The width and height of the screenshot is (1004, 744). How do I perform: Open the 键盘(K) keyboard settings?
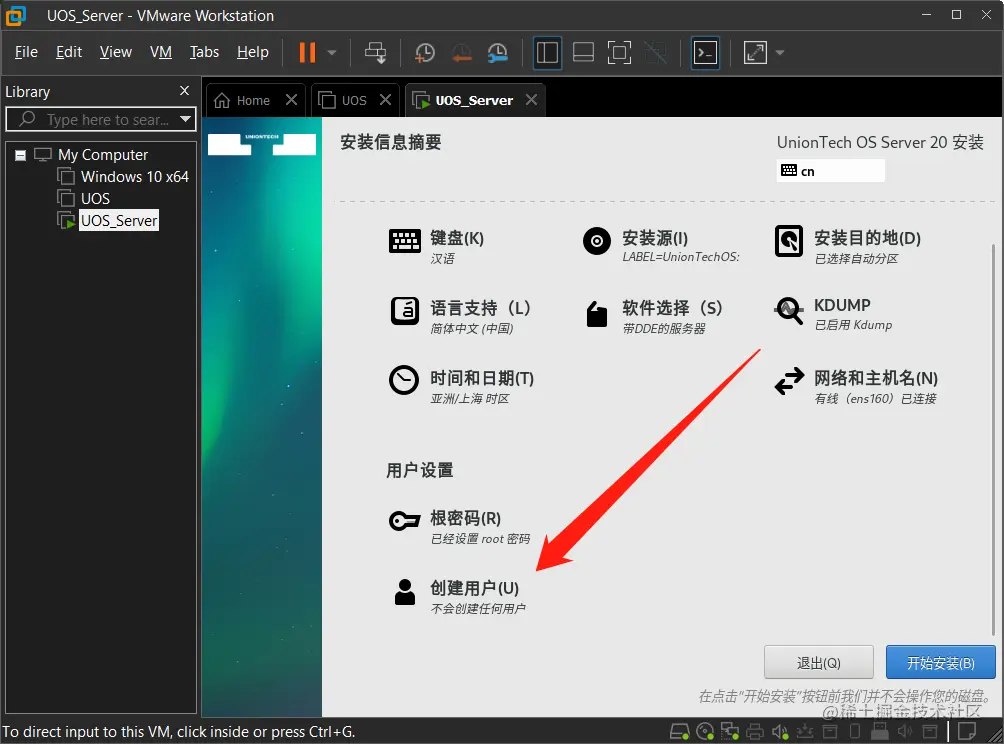click(x=437, y=247)
